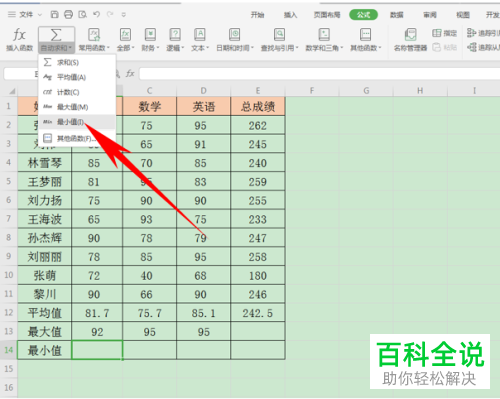Viewport: 500px width, 399px height.
Task: Click the Trace Dependents icon
Action: tap(472, 47)
